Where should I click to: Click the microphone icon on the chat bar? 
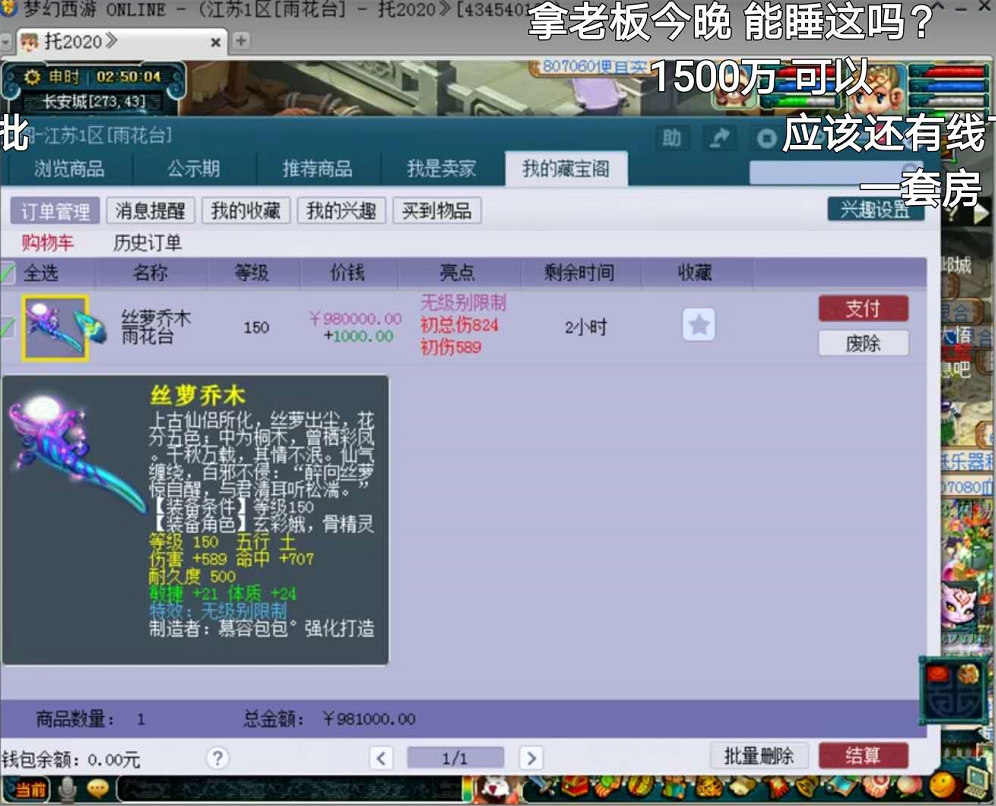coord(67,787)
